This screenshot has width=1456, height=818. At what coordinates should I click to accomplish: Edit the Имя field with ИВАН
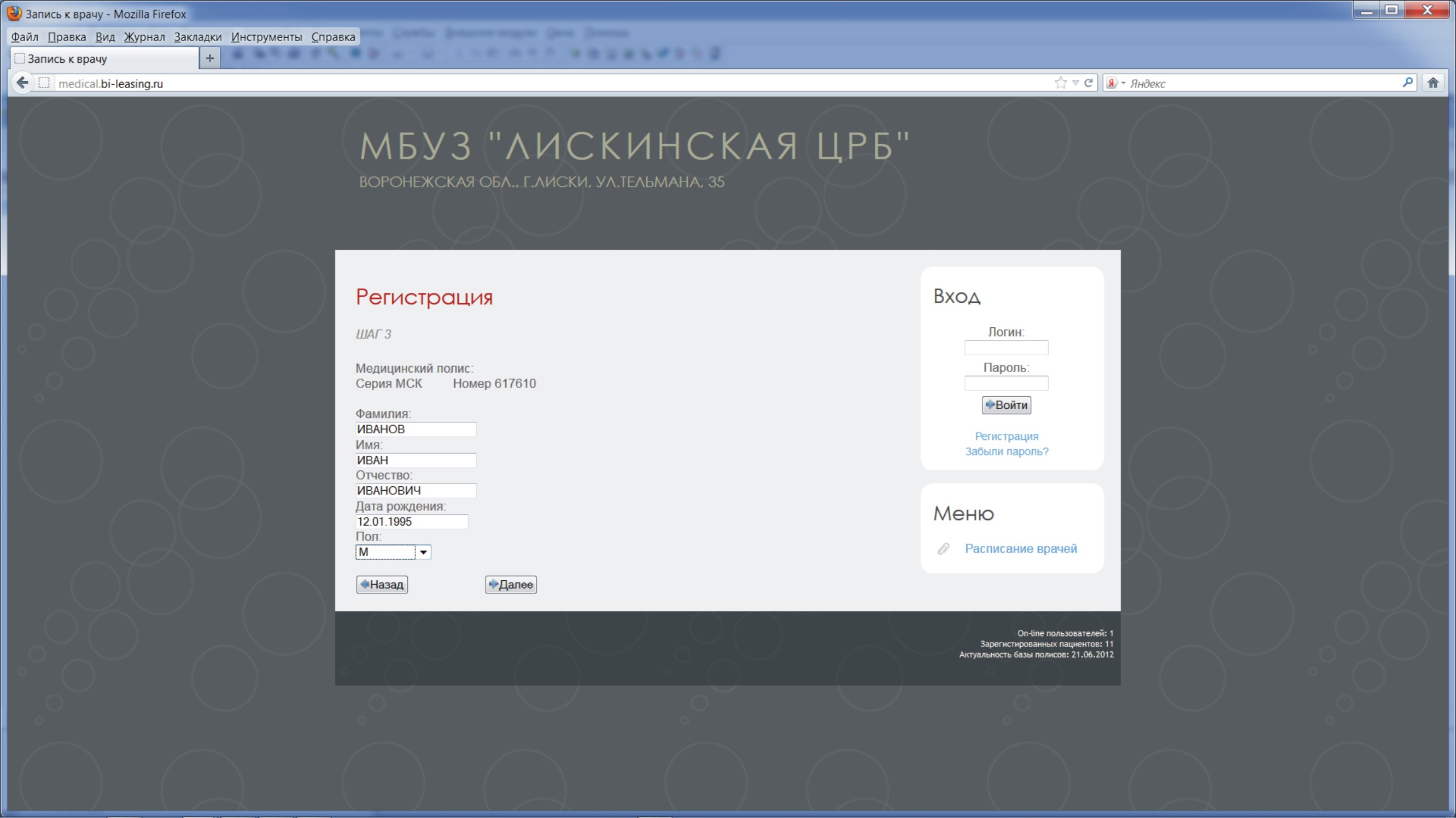tap(416, 461)
